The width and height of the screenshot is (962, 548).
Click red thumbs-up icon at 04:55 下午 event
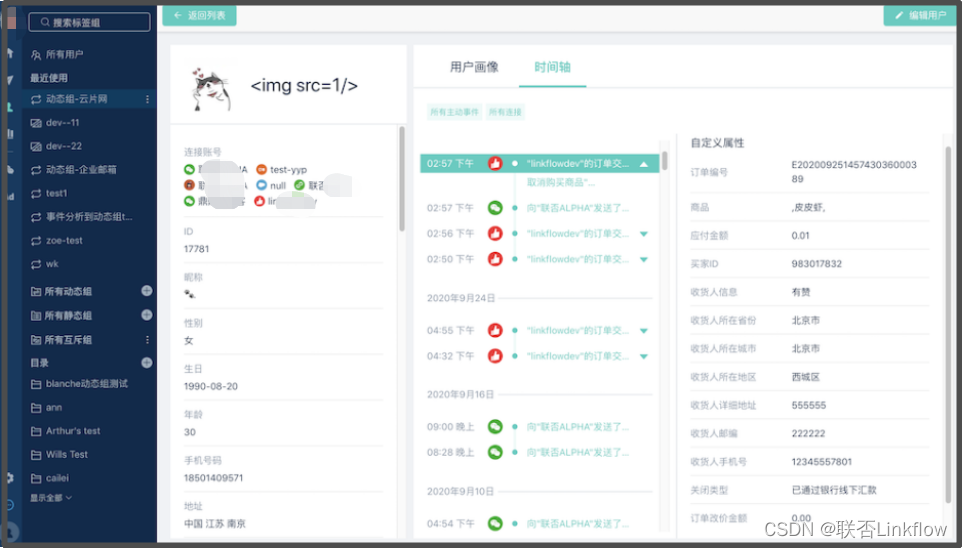(494, 330)
